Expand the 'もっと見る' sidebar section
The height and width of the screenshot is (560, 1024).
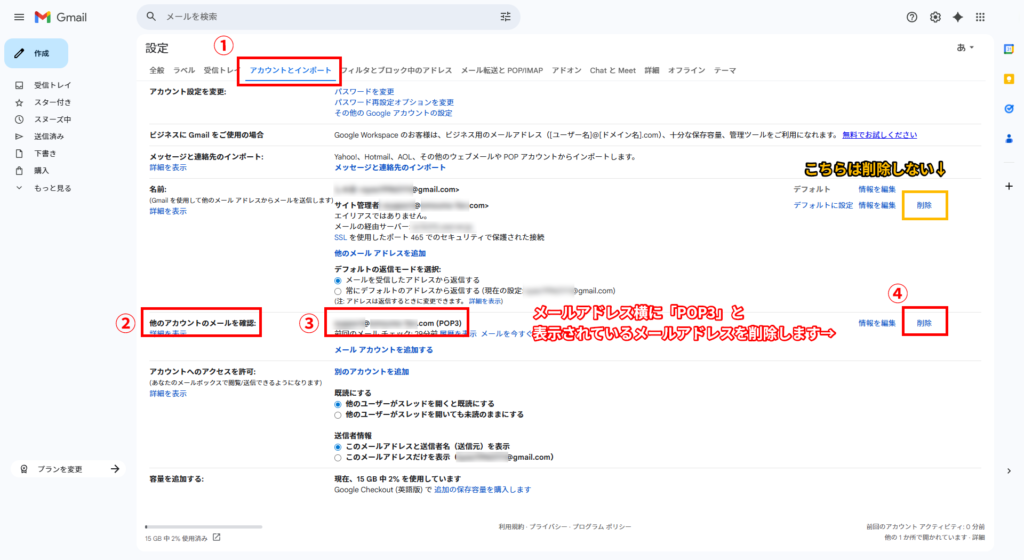(51, 187)
